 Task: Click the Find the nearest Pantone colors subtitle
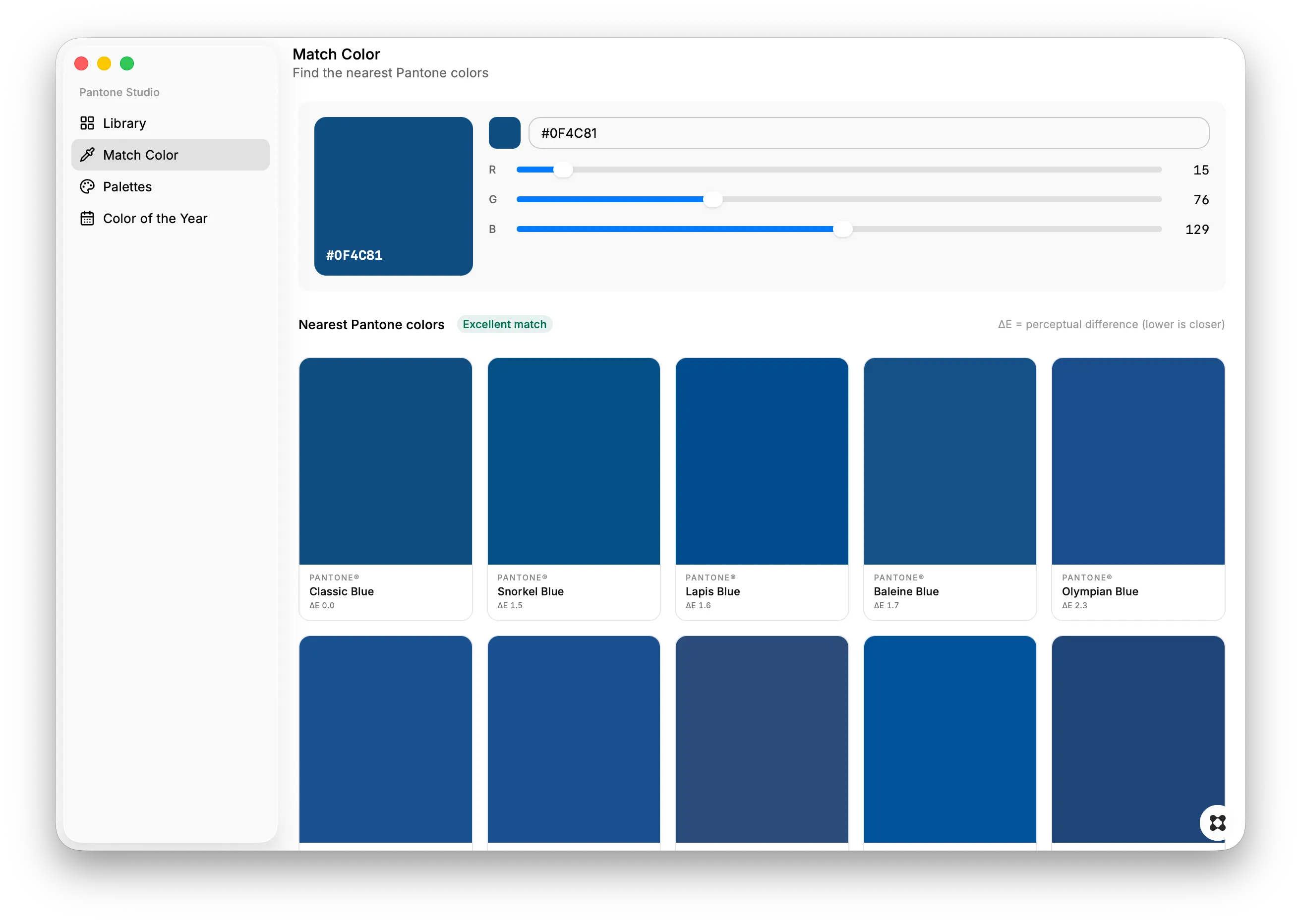tap(390, 73)
